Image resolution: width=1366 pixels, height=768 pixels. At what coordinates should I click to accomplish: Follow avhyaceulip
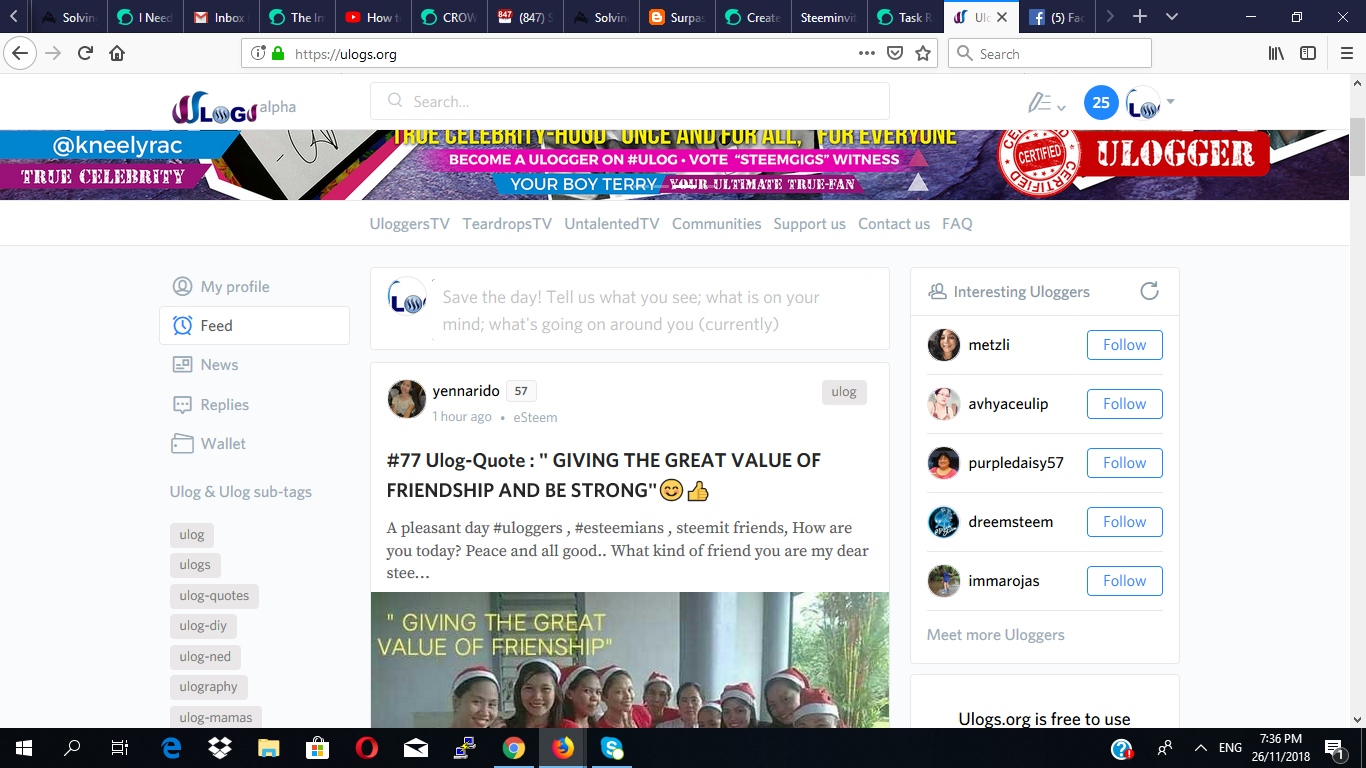pyautogui.click(x=1124, y=404)
